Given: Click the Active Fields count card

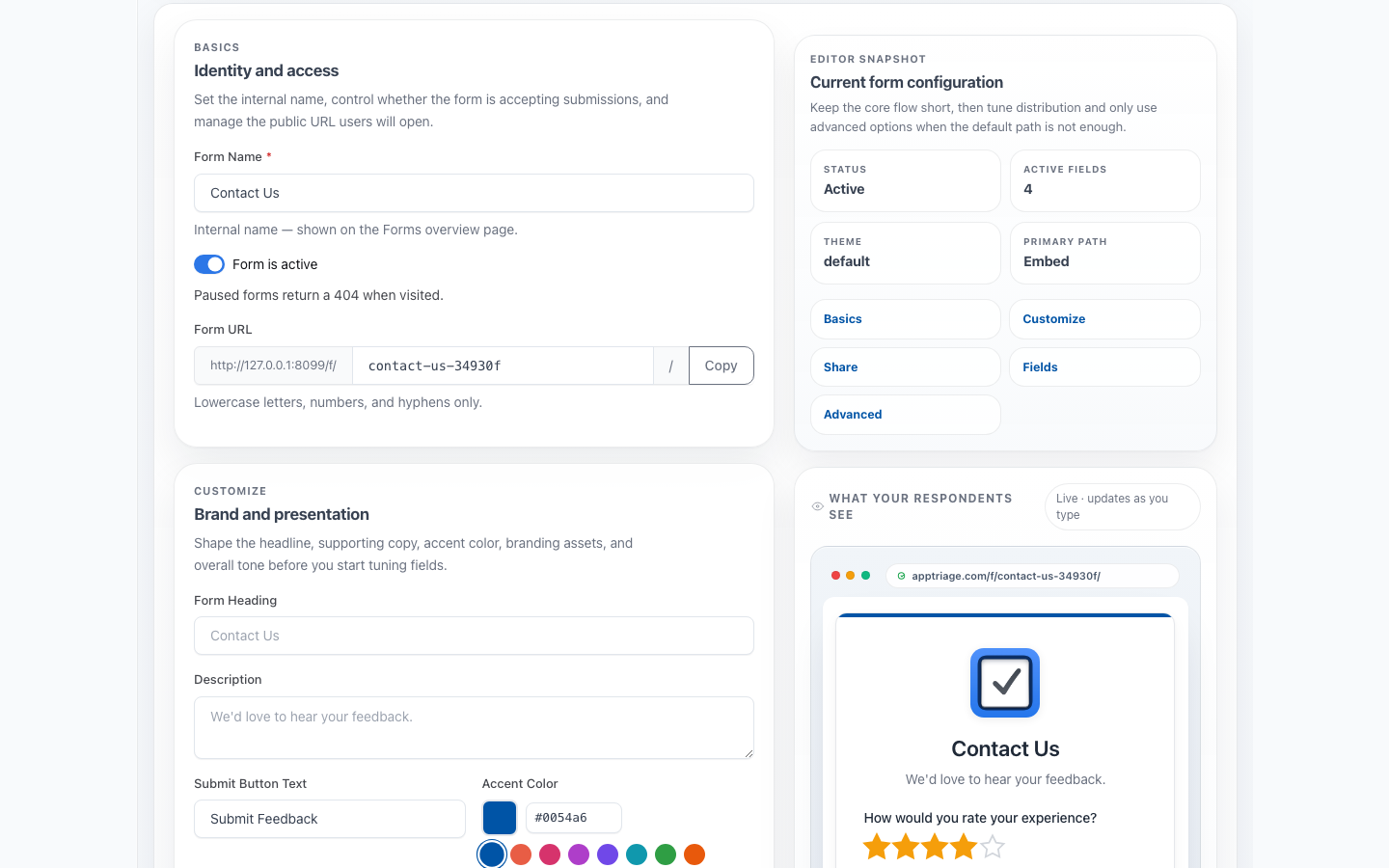Looking at the screenshot, I should point(1104,180).
